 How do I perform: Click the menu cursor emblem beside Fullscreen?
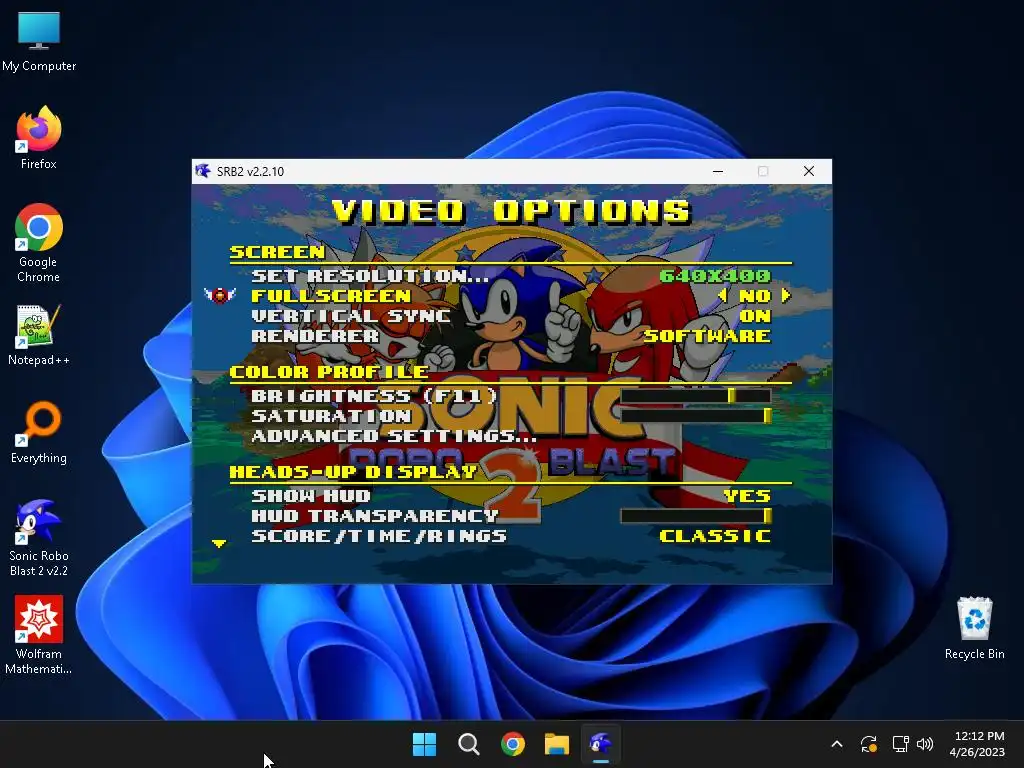point(220,295)
